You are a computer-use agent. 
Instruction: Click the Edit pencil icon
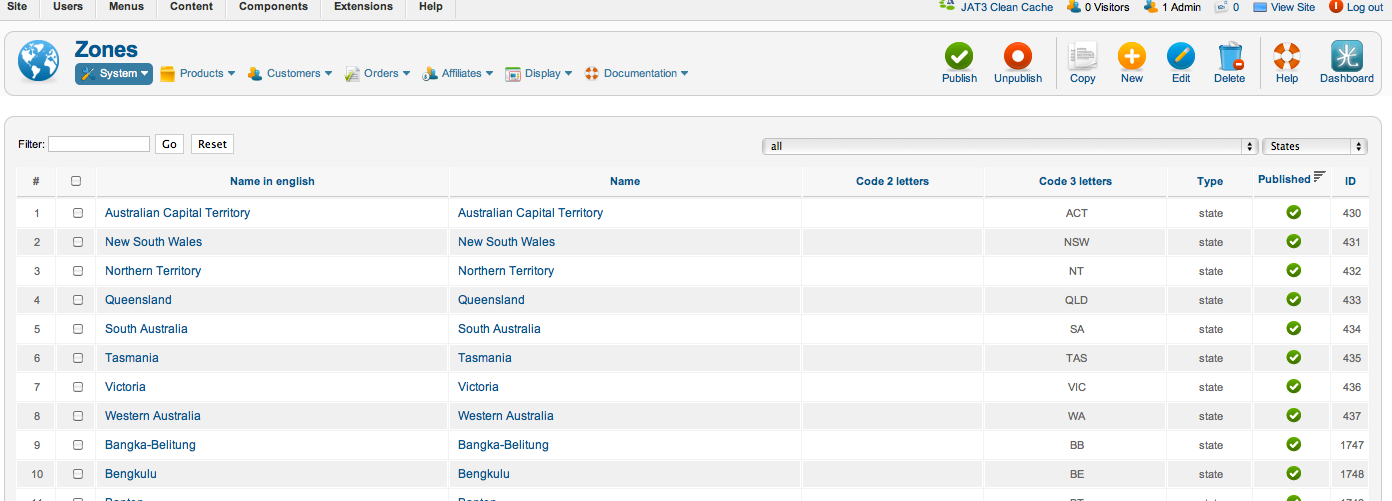pyautogui.click(x=1180, y=57)
